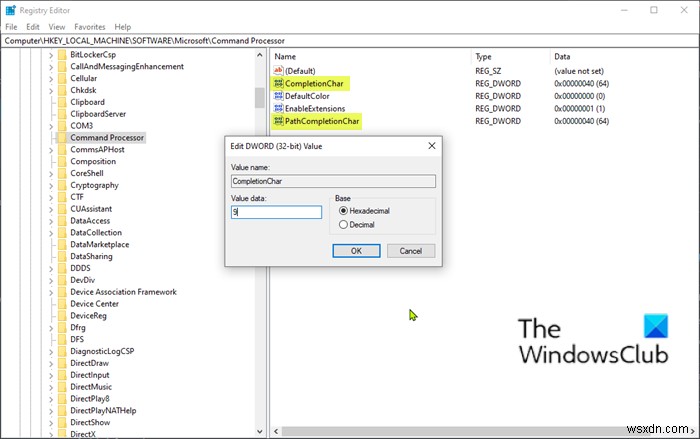Click the DataAccess folder icon
700x439 pixels.
point(62,221)
